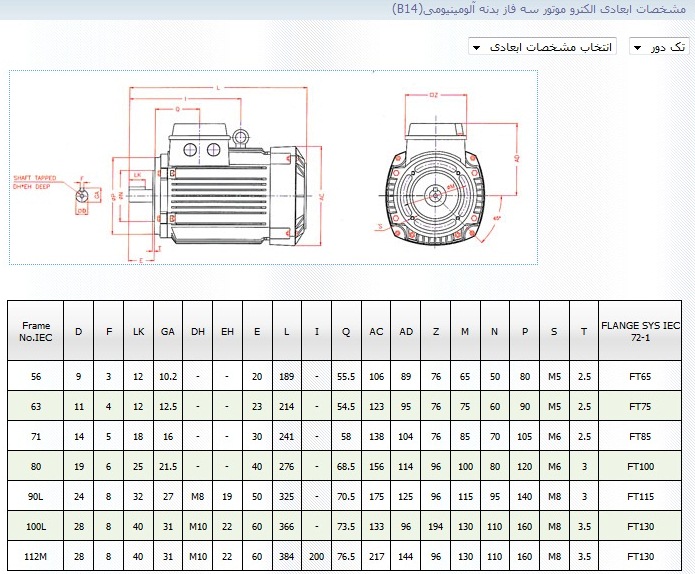
Task: Click L value '366'
Action: pyautogui.click(x=286, y=527)
